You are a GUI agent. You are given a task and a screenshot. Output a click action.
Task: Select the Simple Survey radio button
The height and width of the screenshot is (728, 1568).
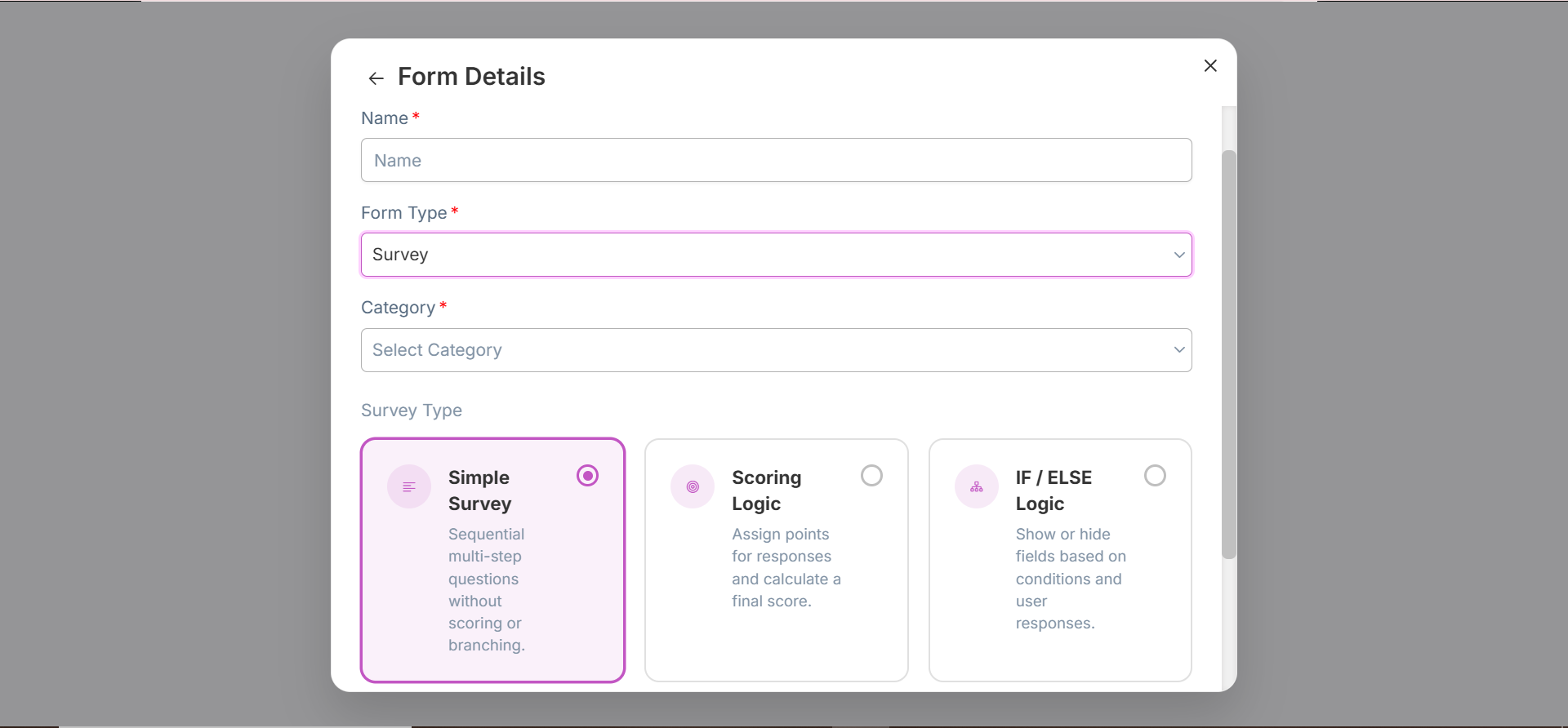pos(587,476)
